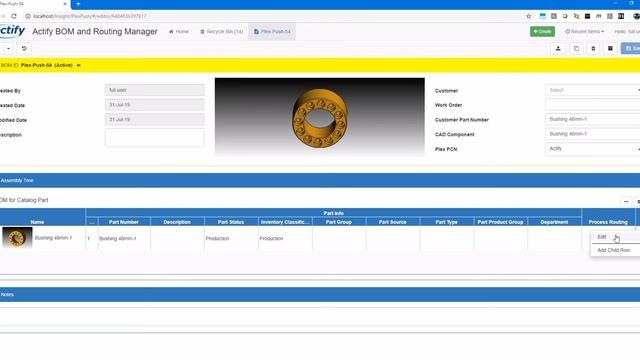The height and width of the screenshot is (360, 640).
Task: Click the green Create button
Action: click(x=542, y=31)
